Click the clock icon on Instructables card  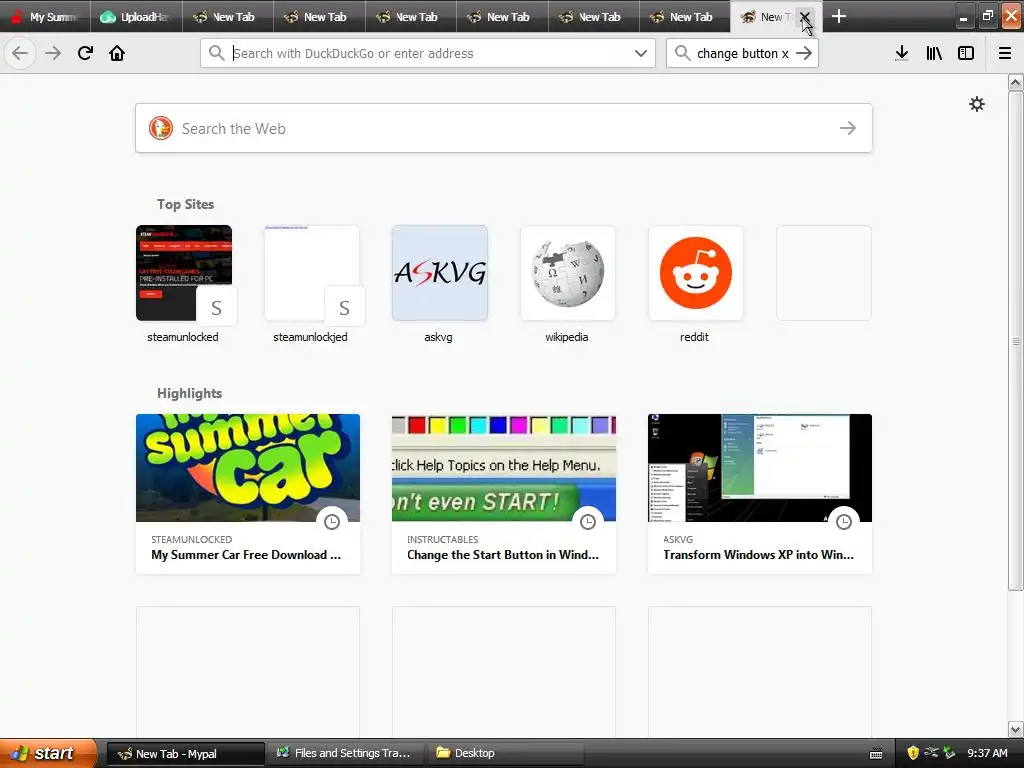point(588,521)
